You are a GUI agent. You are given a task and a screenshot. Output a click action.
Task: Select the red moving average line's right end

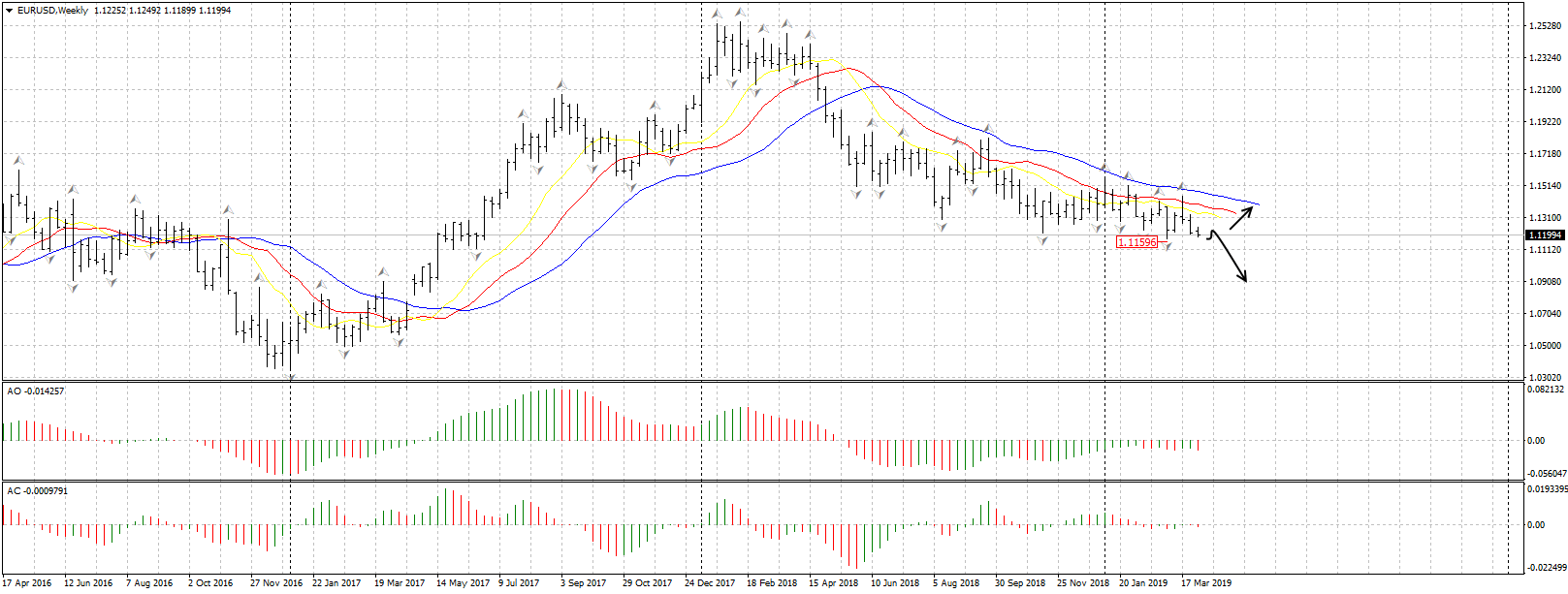[x=1233, y=211]
